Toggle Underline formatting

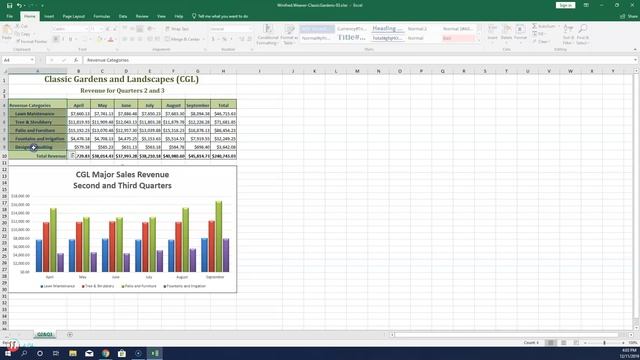point(71,39)
